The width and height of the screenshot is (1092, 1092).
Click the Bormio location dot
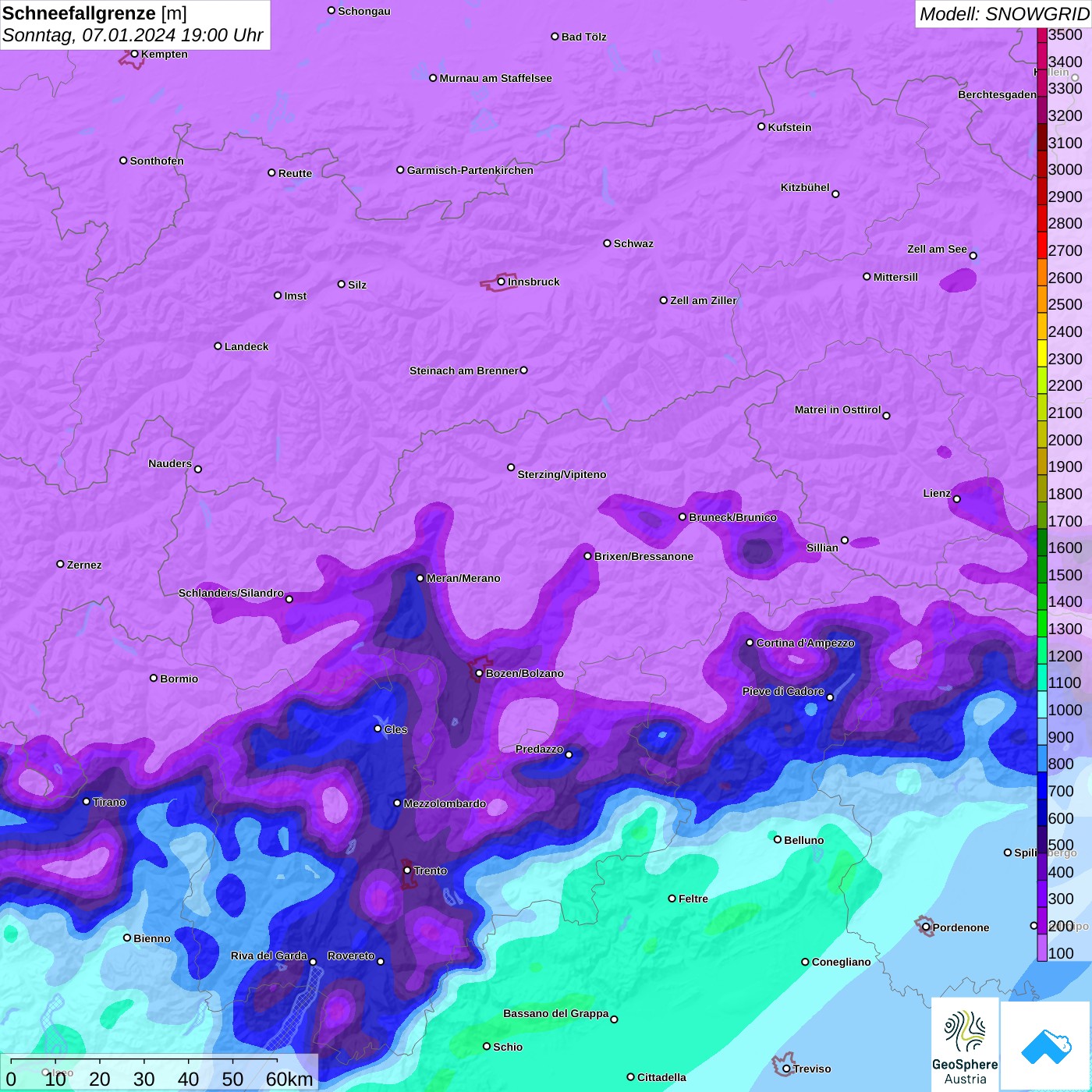[154, 678]
